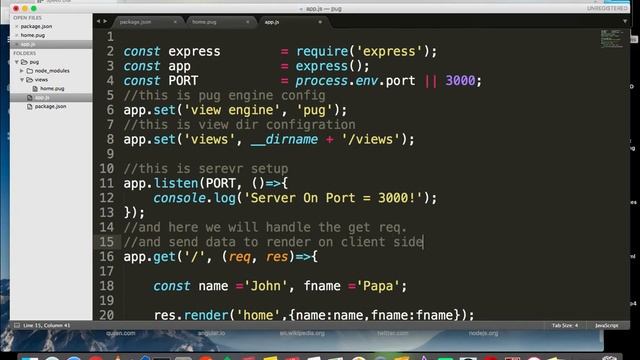The width and height of the screenshot is (640, 360).
Task: Click comment 'this is pug engine config'
Action: pyautogui.click(x=224, y=96)
